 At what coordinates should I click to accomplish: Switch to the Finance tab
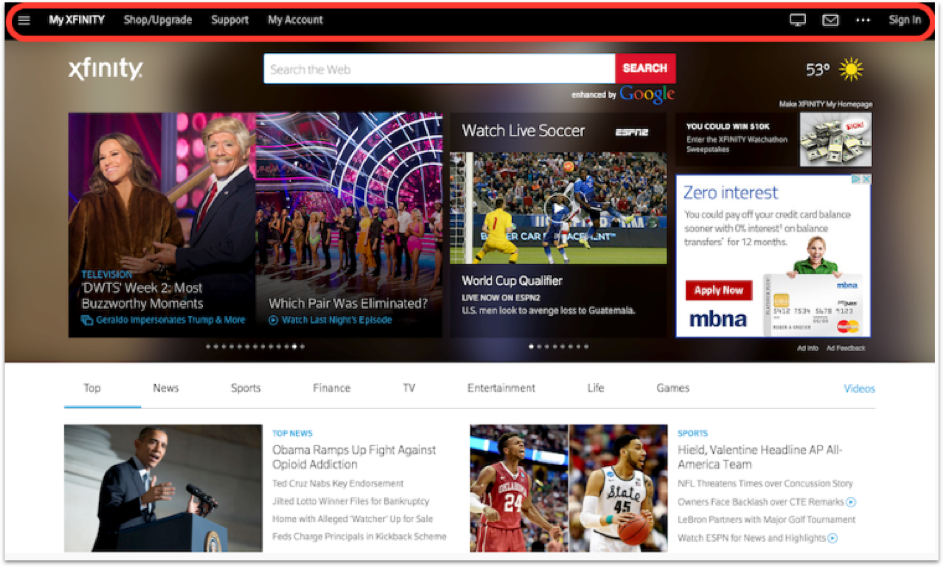(331, 388)
